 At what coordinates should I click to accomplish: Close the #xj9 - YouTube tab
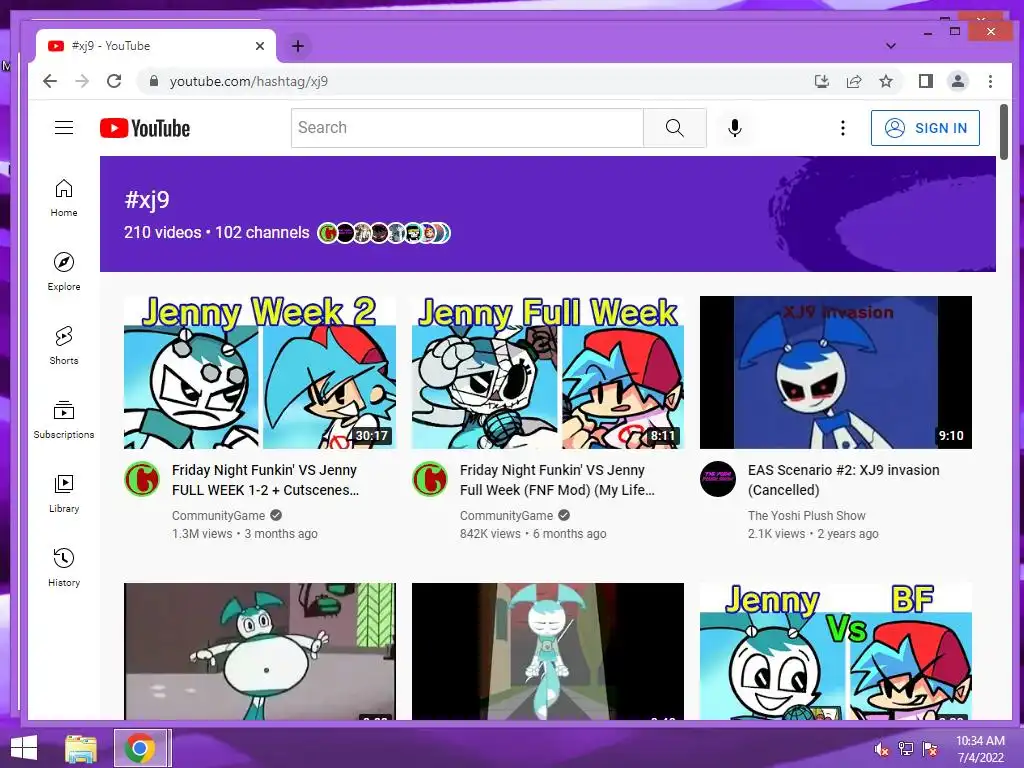click(x=260, y=46)
